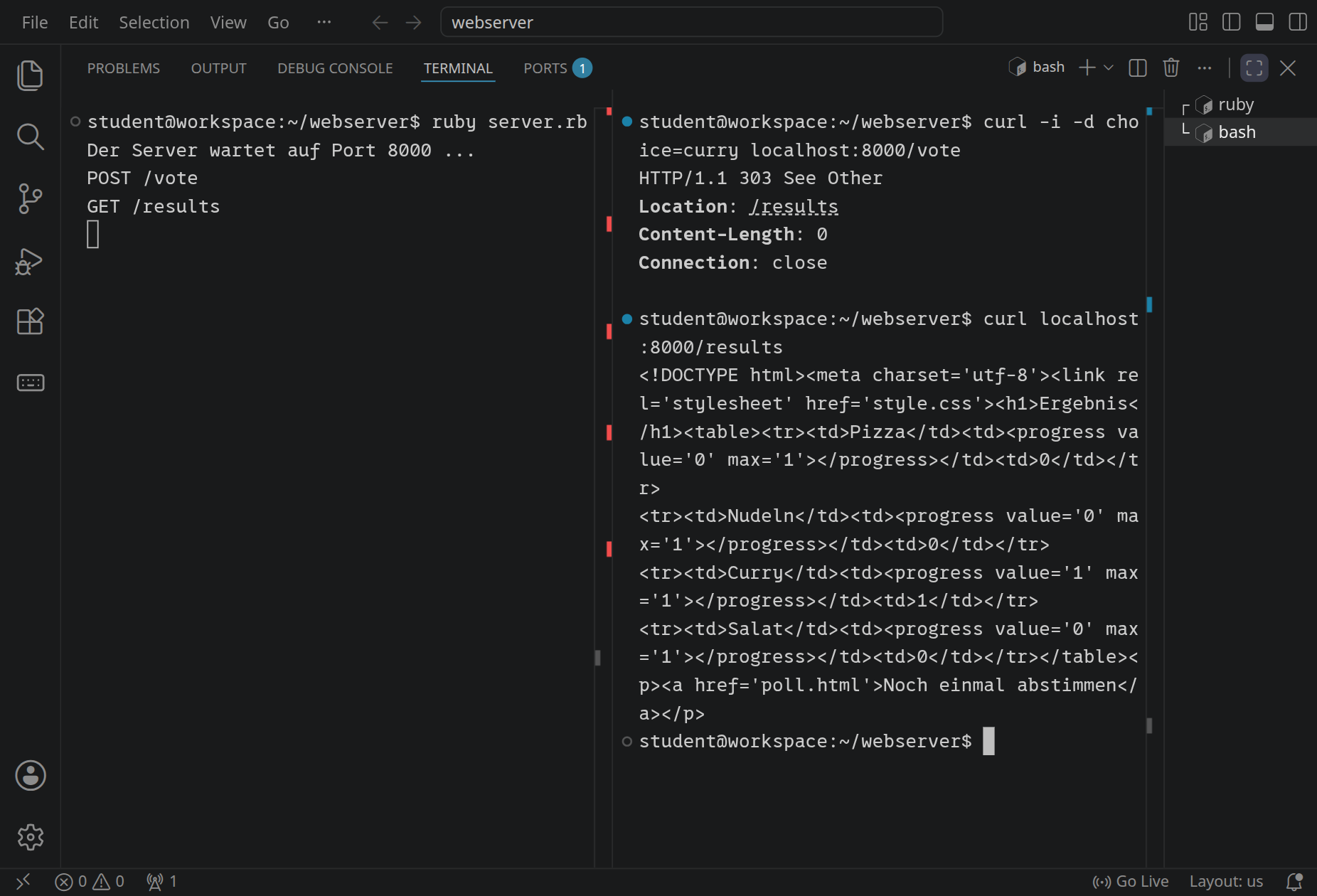Select the ruby terminal in the list
1317x896 pixels.
coord(1240,105)
